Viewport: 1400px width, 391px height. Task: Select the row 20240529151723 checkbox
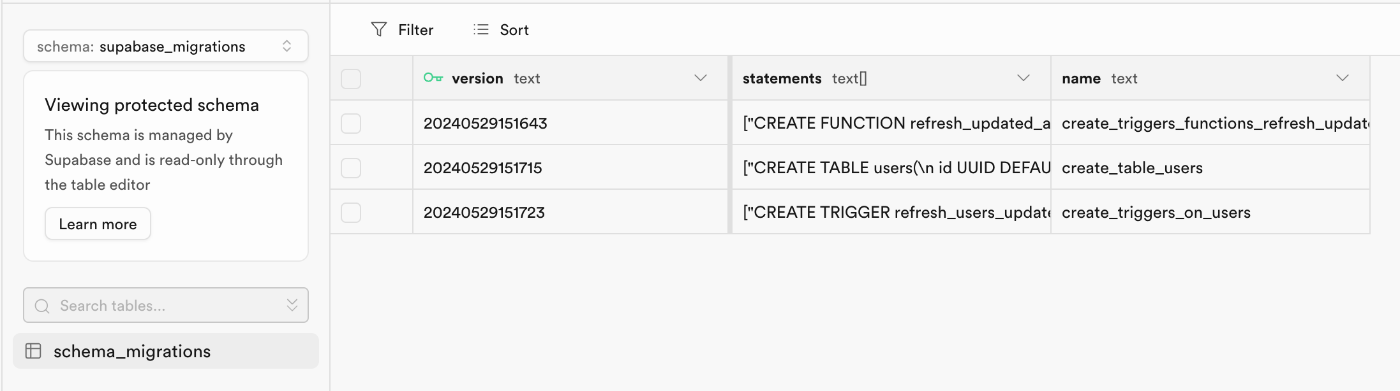point(351,212)
